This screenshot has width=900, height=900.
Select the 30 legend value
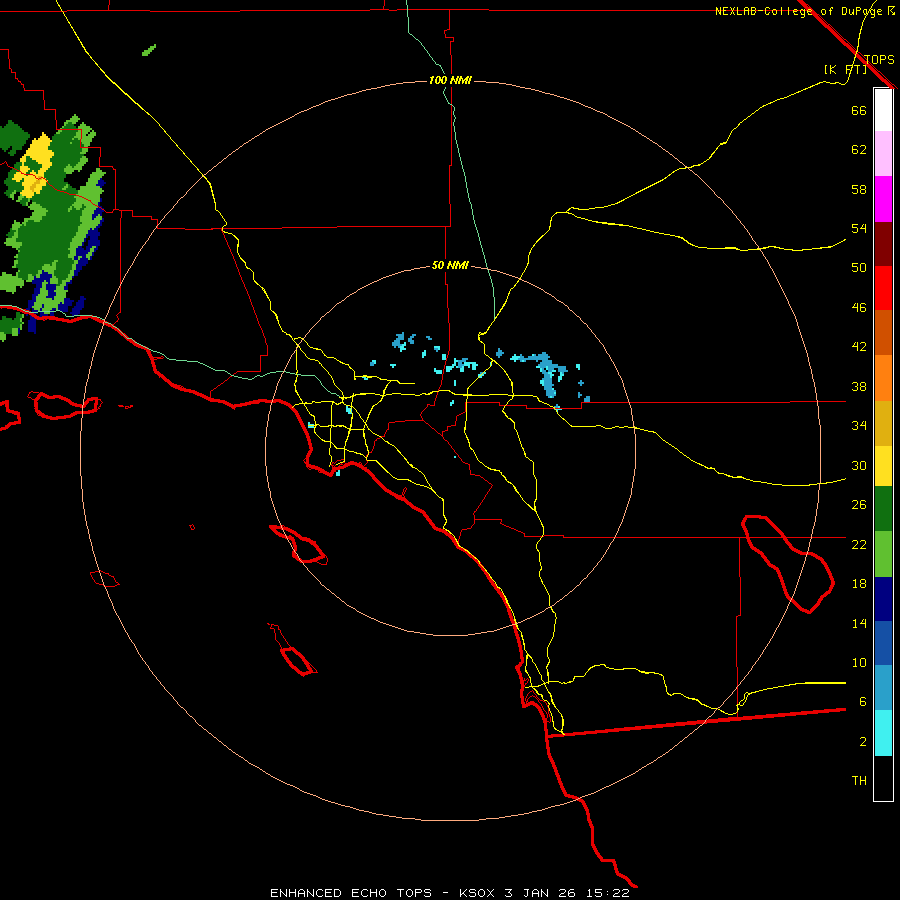point(859,465)
